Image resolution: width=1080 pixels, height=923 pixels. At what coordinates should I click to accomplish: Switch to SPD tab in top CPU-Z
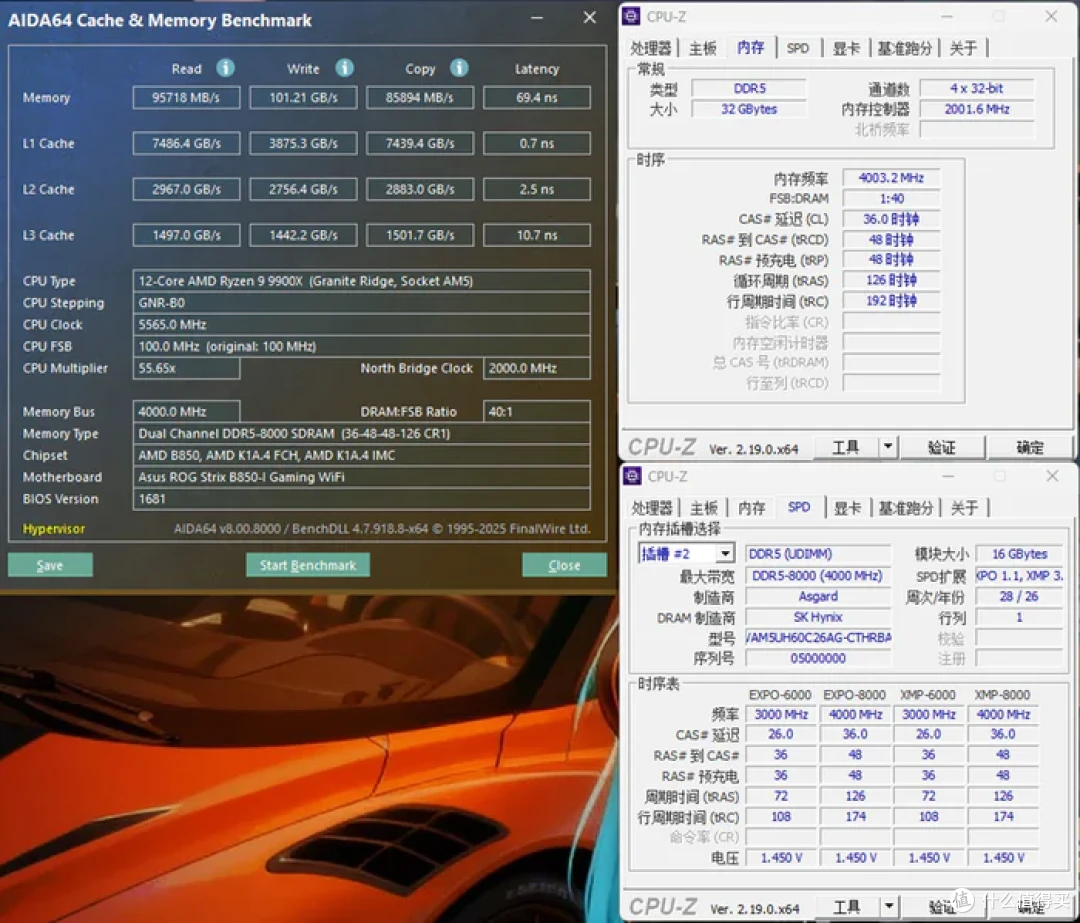pyautogui.click(x=798, y=48)
